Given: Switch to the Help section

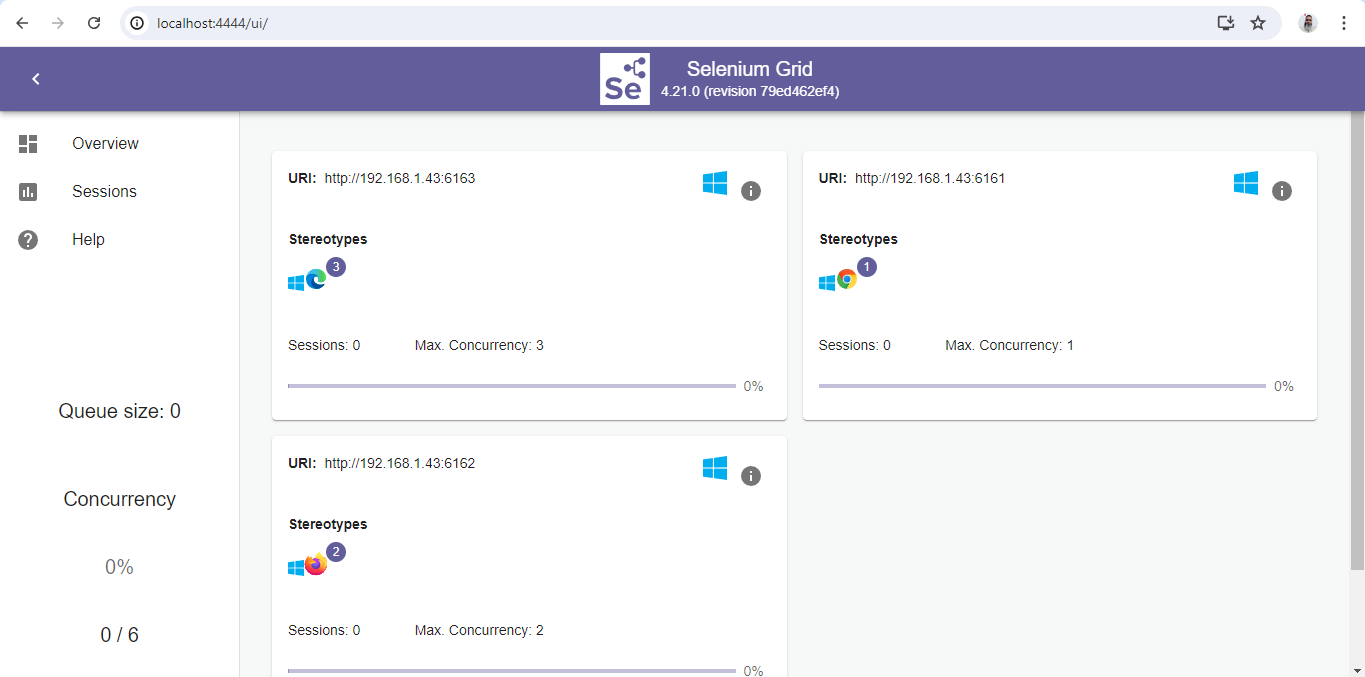Looking at the screenshot, I should 88,239.
